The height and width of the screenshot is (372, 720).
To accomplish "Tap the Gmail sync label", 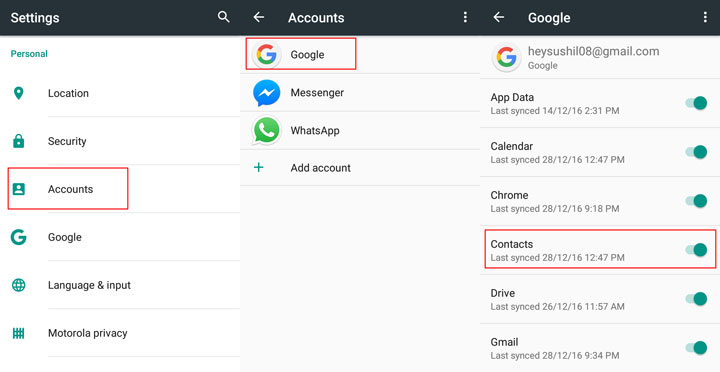I will pyautogui.click(x=504, y=342).
